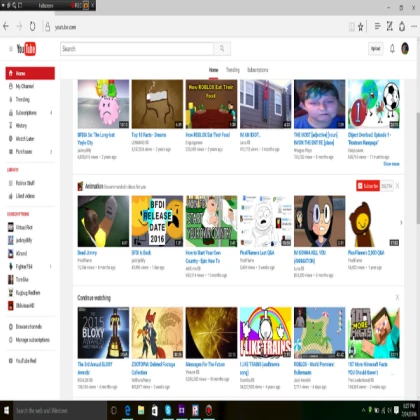420x420 pixels.
Task: Switch to the Subscriptions tab
Action: tap(258, 70)
